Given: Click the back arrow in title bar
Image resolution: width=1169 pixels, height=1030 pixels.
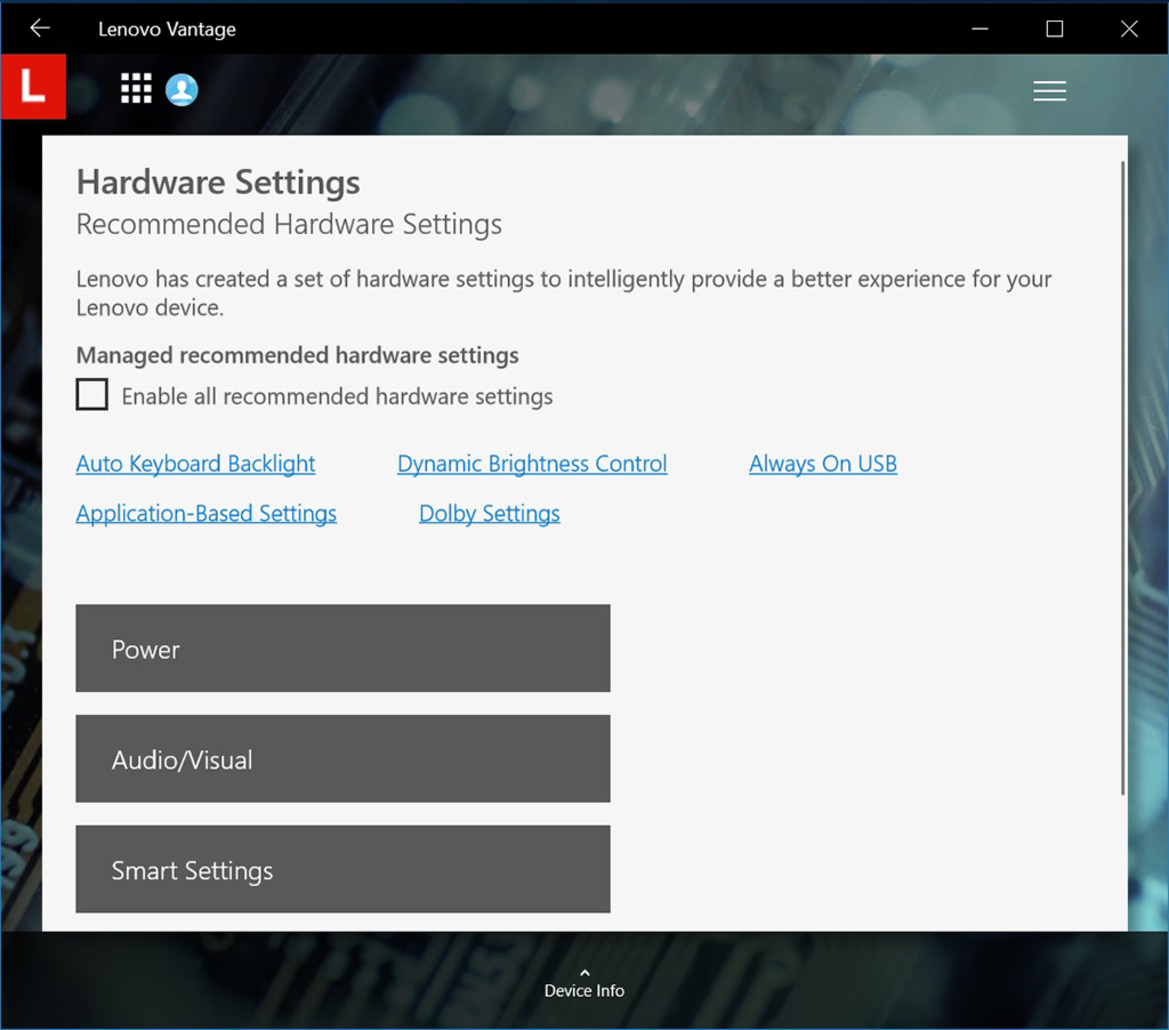Looking at the screenshot, I should (40, 28).
